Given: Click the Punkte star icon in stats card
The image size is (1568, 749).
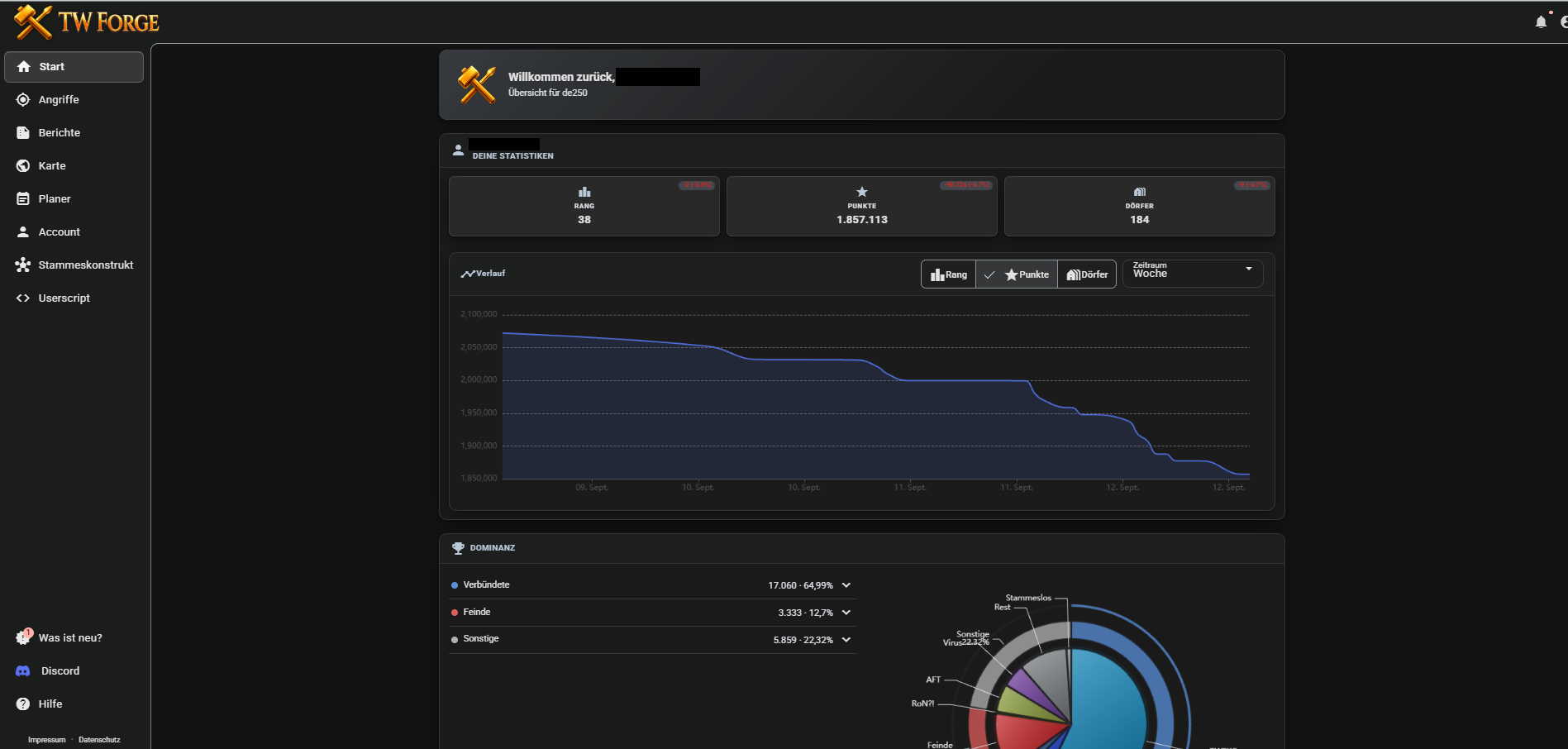Looking at the screenshot, I should point(862,192).
